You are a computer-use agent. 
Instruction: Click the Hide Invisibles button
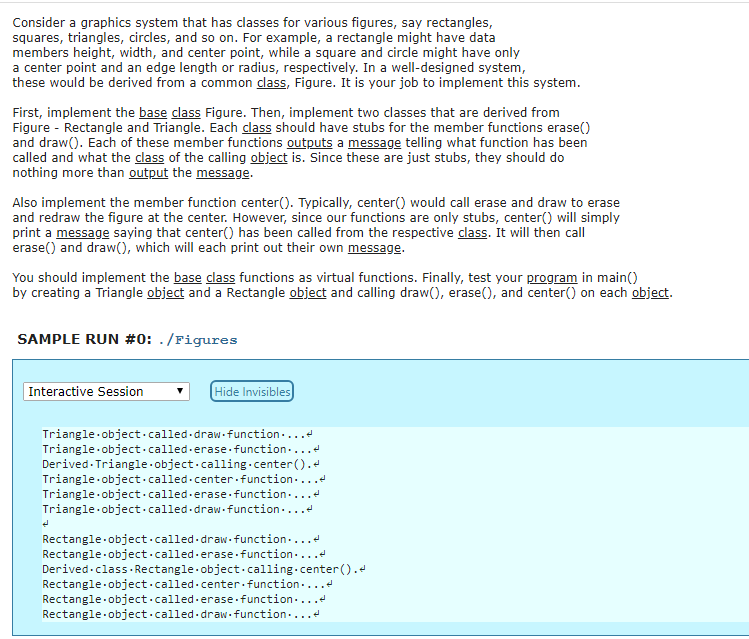pos(252,392)
